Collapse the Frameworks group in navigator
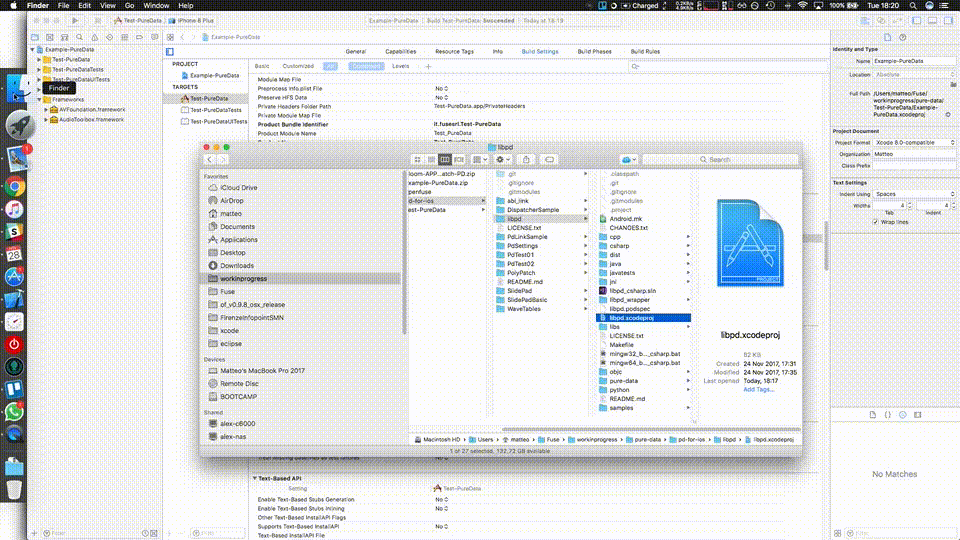This screenshot has height=540, width=960. (x=39, y=99)
